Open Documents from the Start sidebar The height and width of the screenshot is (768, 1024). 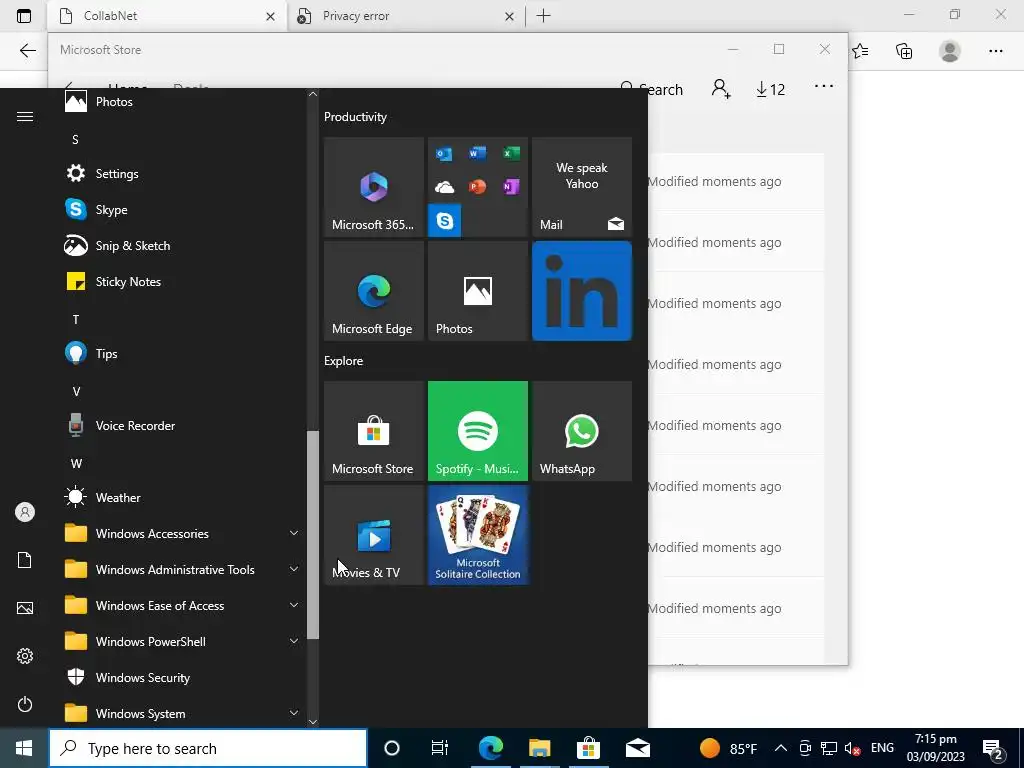(25, 560)
